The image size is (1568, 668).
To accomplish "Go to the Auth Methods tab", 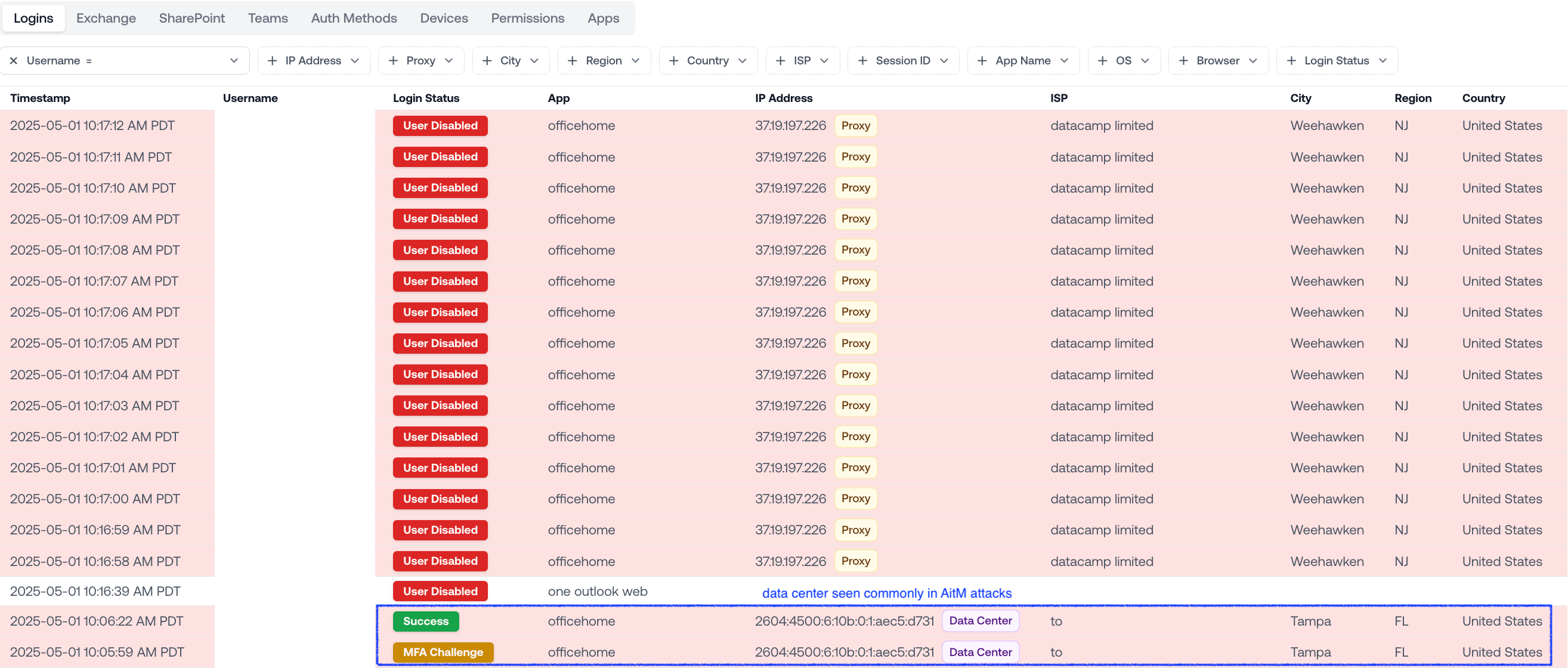I will tap(354, 18).
